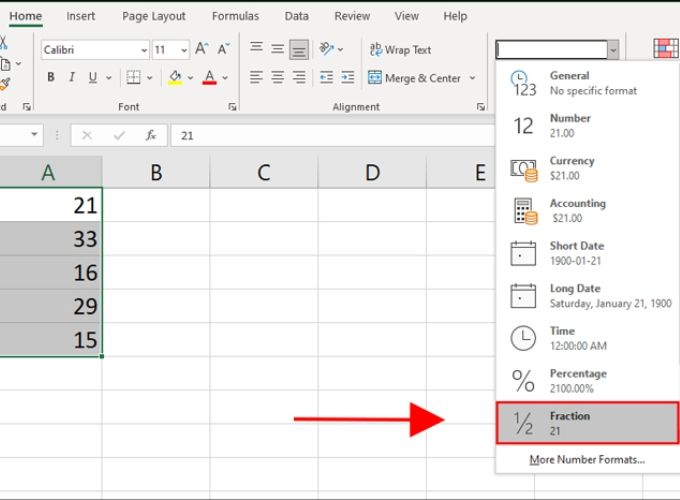Open Insert Function fx
This screenshot has height=500, width=680.
[150, 136]
